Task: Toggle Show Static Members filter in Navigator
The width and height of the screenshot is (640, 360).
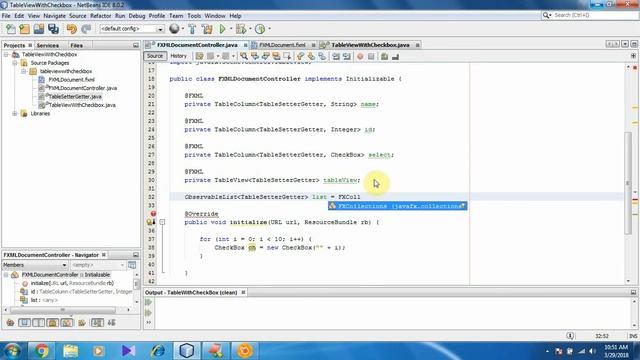Action: coord(38,323)
